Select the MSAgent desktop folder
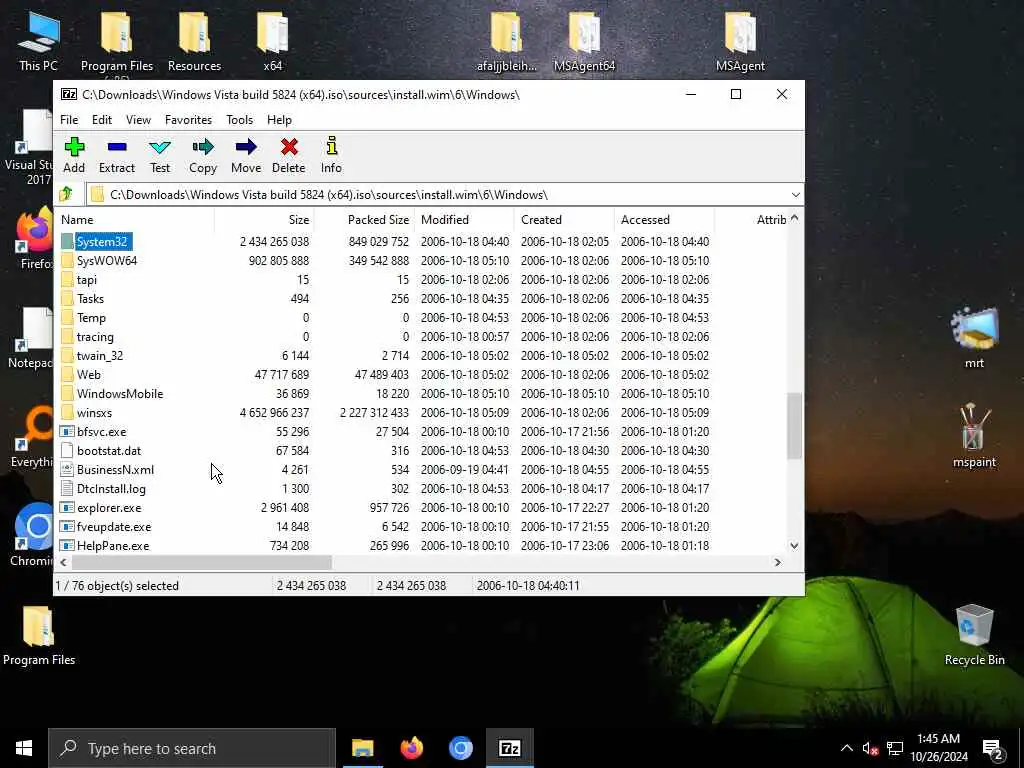Screen dimensions: 1024x768 (740, 41)
